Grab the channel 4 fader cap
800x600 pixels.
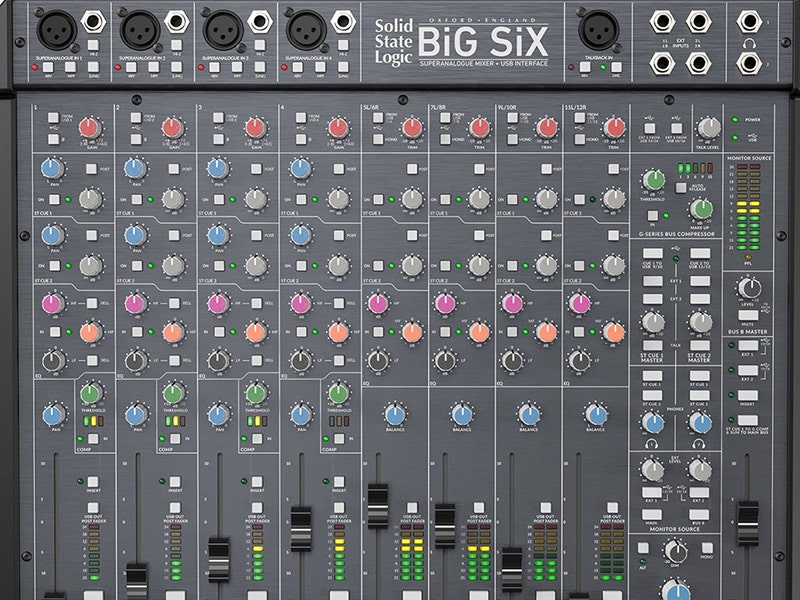coord(301,529)
